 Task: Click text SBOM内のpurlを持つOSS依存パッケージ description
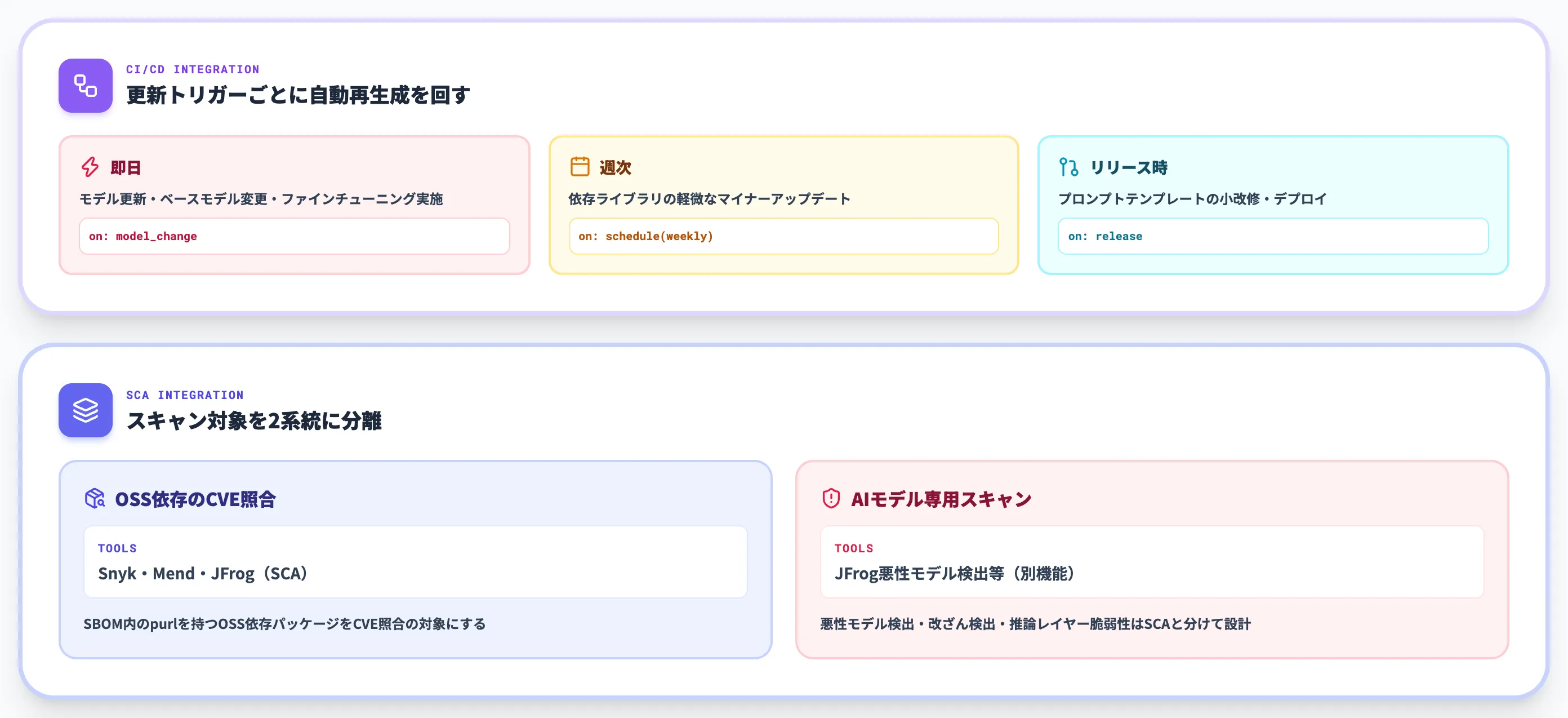[x=284, y=624]
